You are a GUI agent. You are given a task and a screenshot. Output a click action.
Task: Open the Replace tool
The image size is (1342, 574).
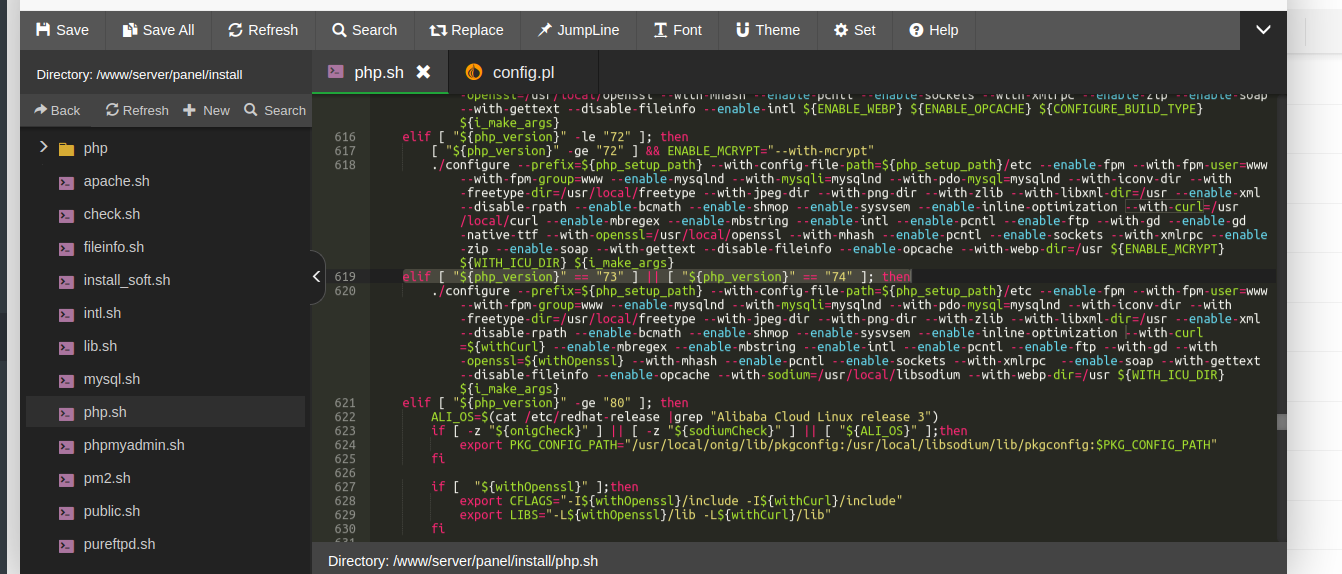point(466,30)
